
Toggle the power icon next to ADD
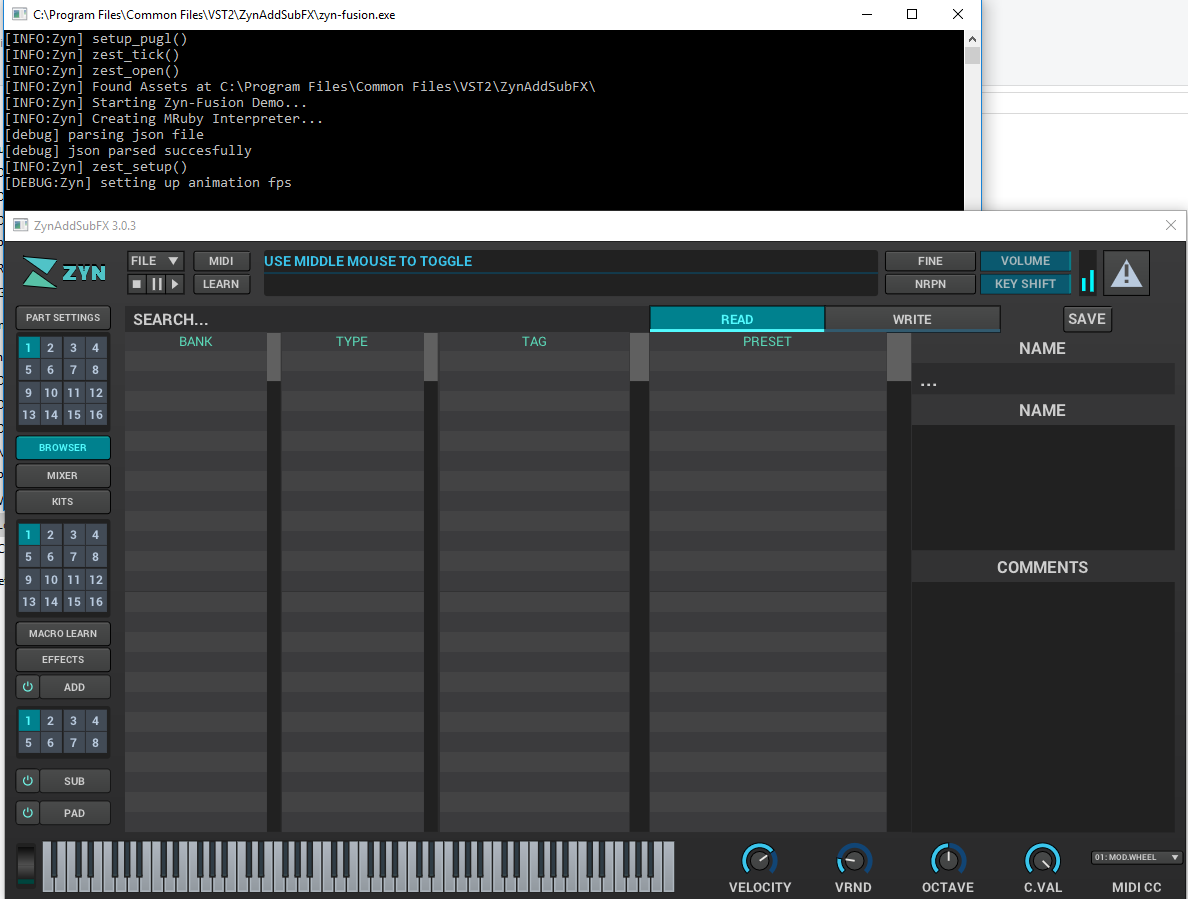pos(28,687)
